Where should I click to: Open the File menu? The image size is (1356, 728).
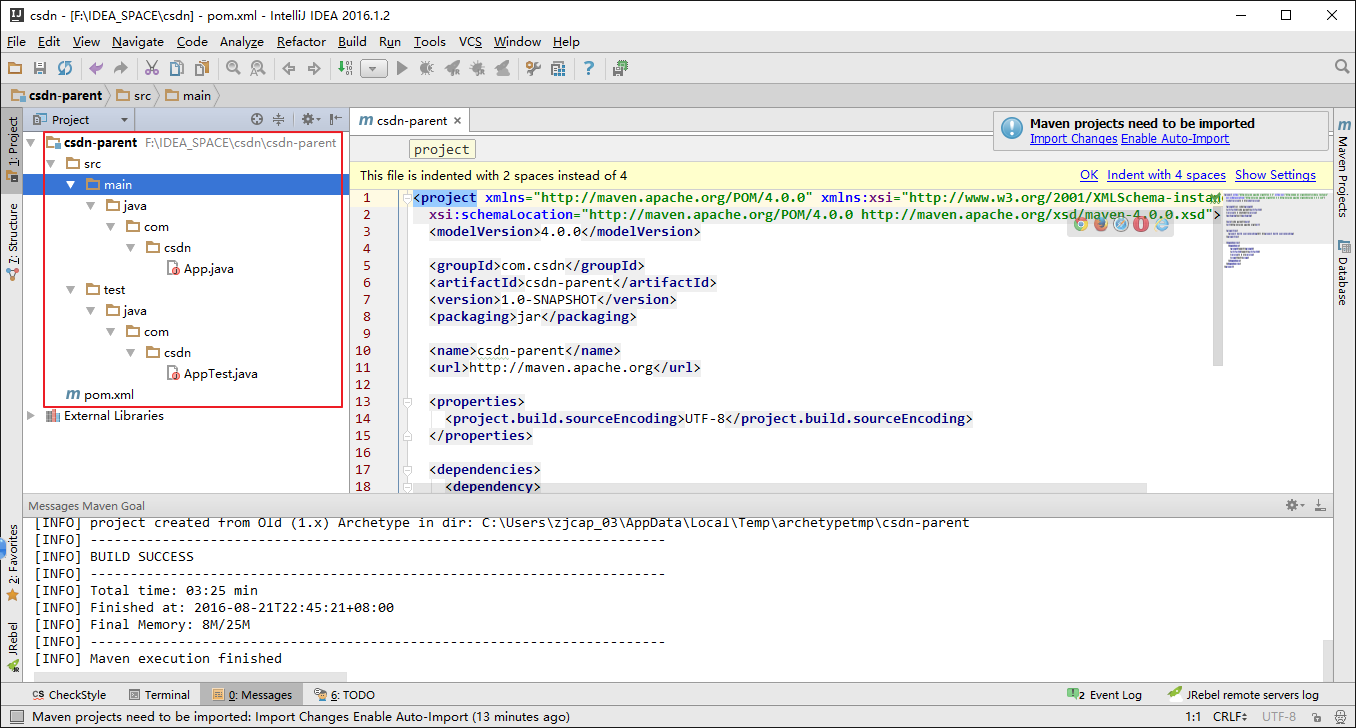click(16, 42)
